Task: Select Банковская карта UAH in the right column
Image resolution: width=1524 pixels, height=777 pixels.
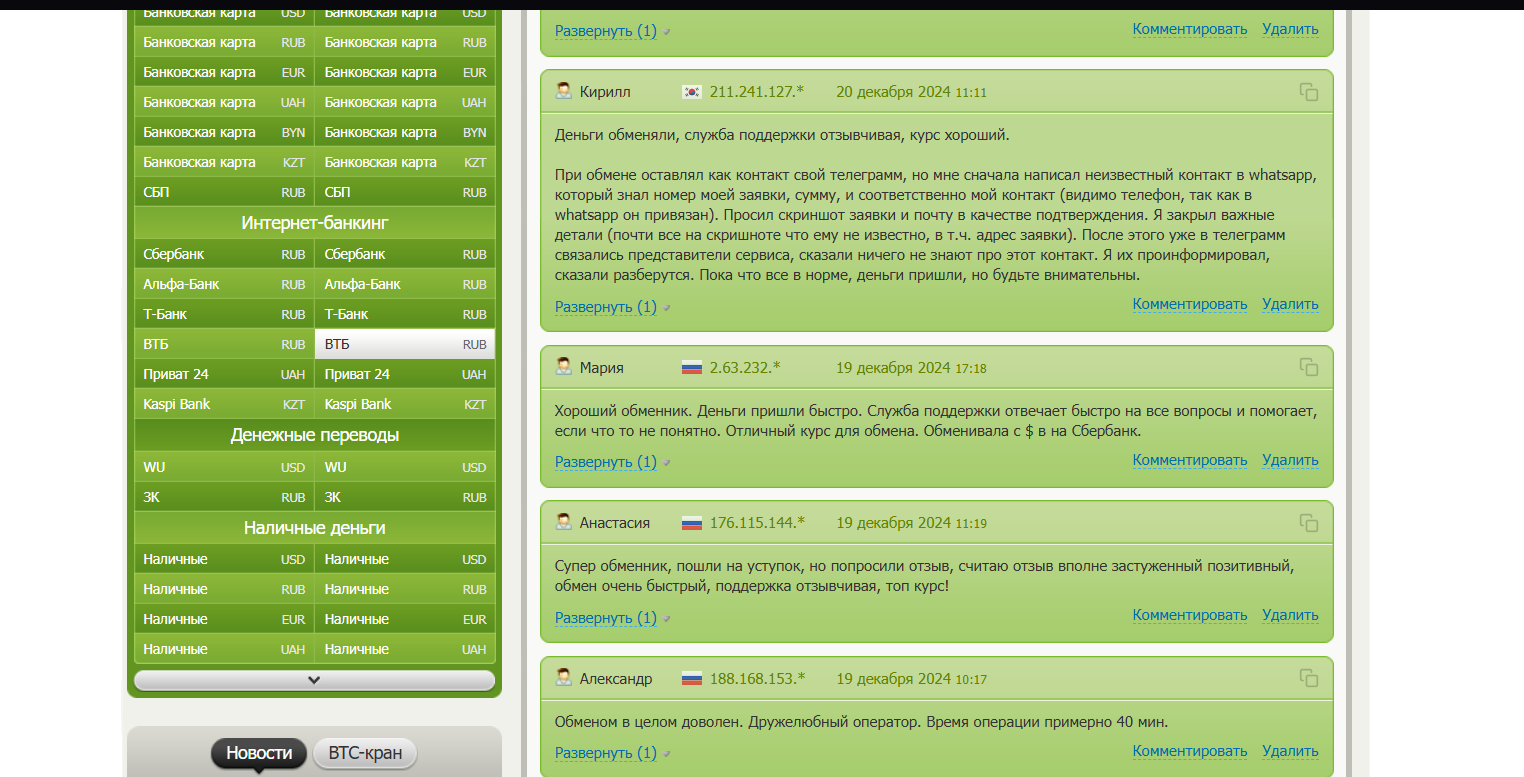Action: click(405, 102)
